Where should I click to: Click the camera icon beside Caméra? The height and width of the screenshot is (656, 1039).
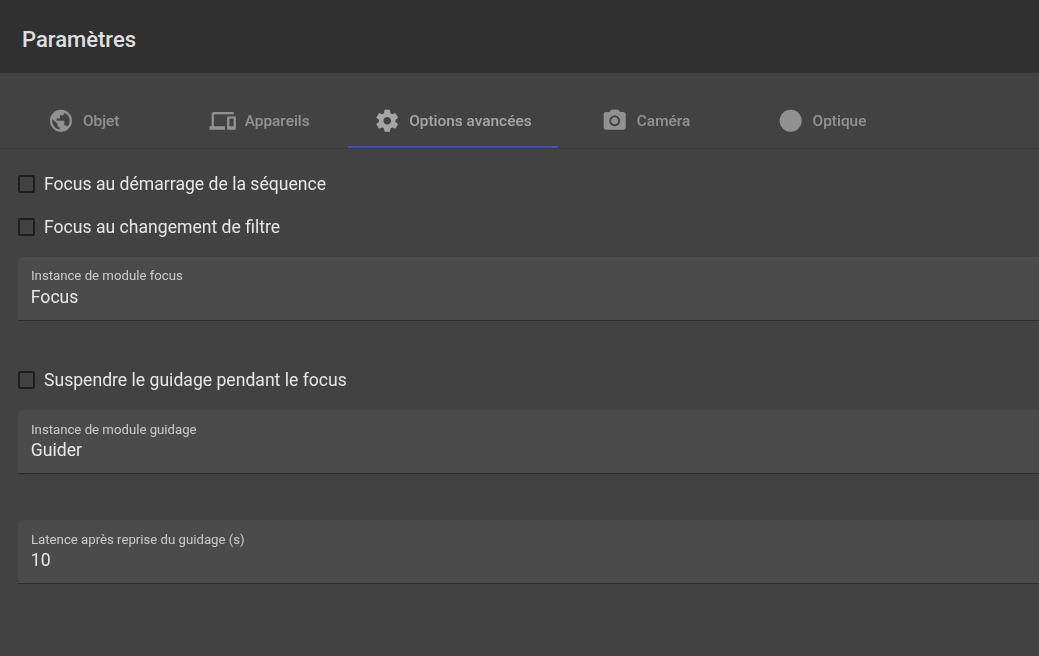[615, 121]
